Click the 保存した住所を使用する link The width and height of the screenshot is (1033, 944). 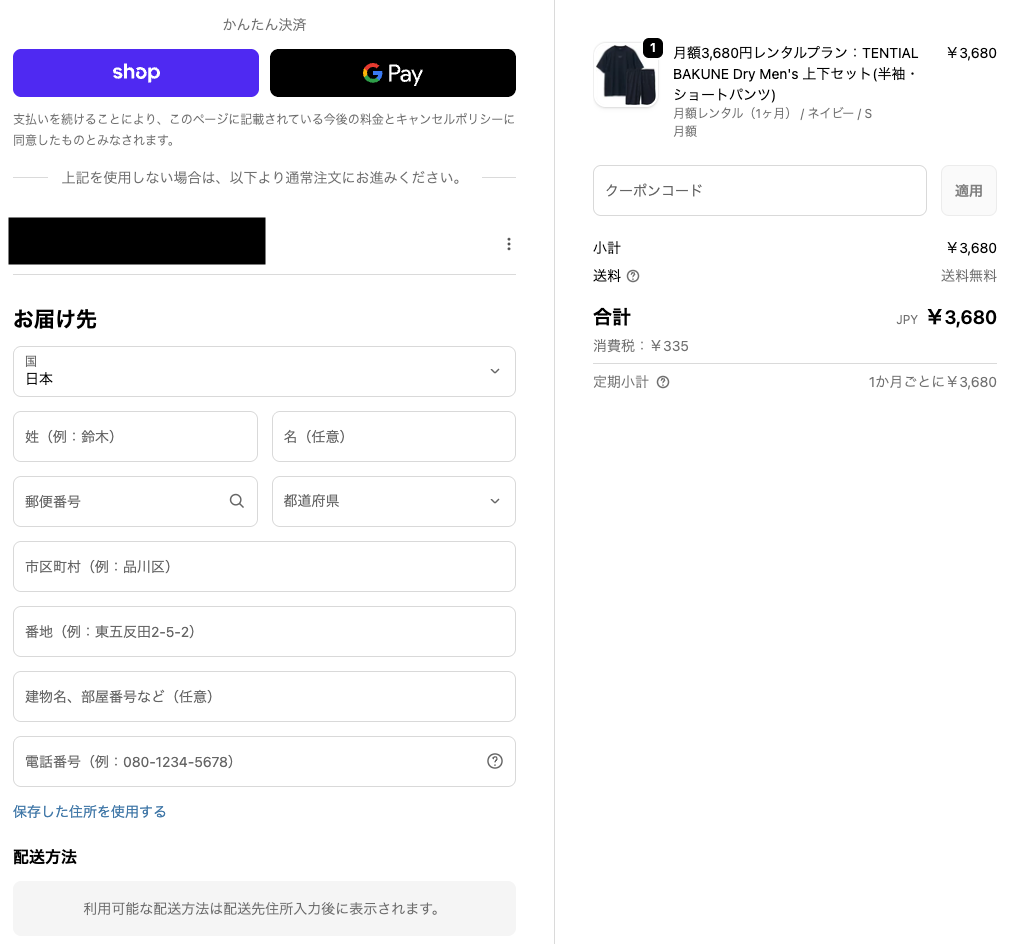pyautogui.click(x=90, y=811)
